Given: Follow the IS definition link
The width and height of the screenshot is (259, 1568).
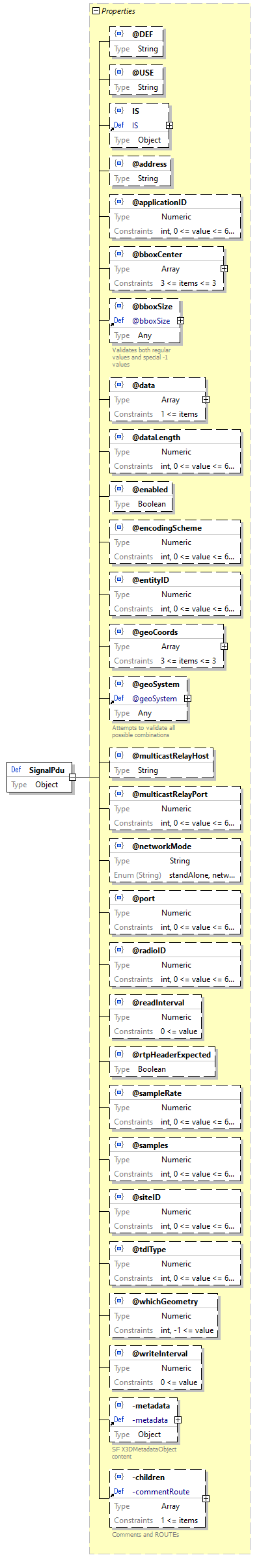Looking at the screenshot, I should click(x=135, y=125).
